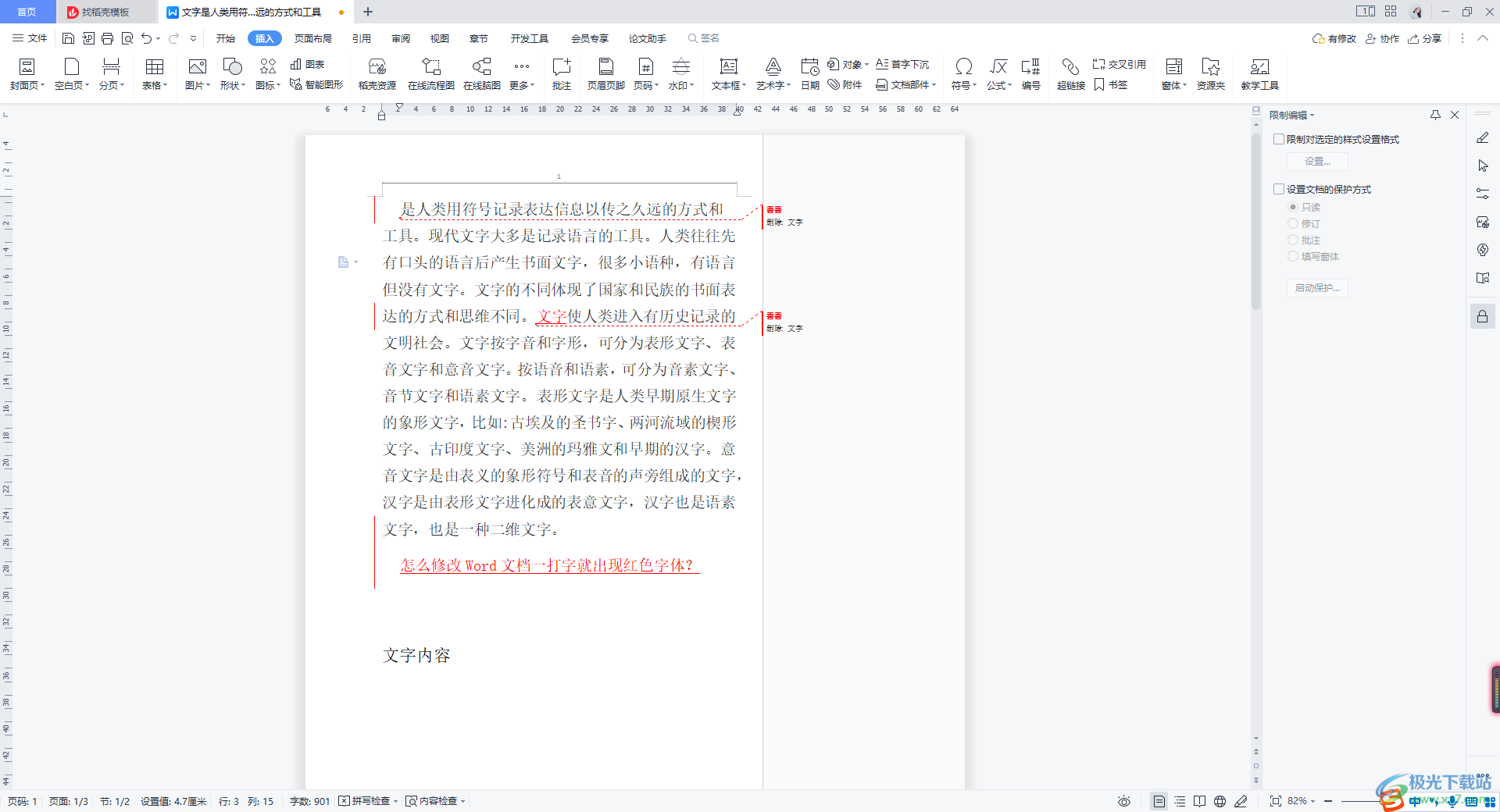Click the Has Changes (有修改) button
The image size is (1500, 812).
click(1334, 38)
